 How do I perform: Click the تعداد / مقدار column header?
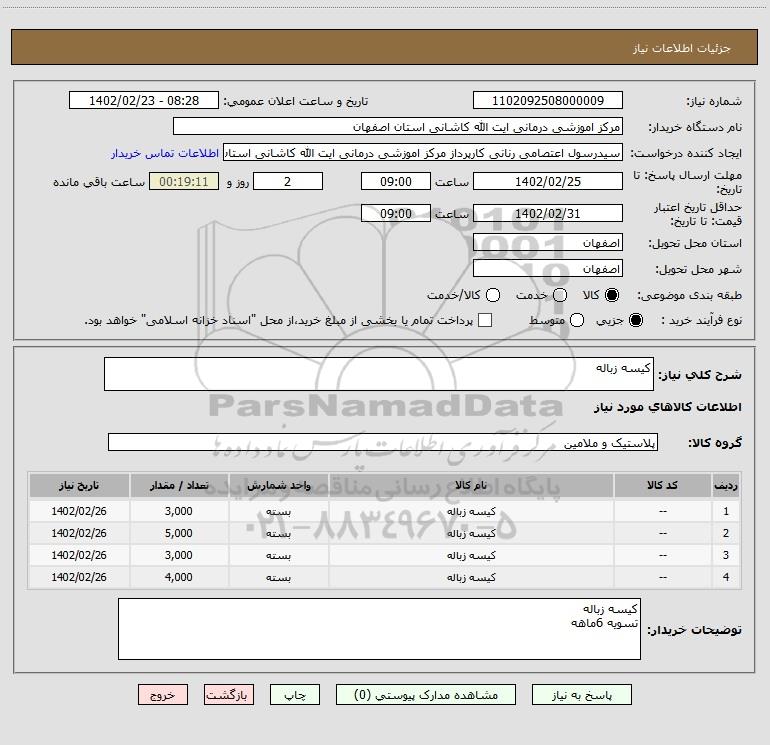click(x=179, y=486)
